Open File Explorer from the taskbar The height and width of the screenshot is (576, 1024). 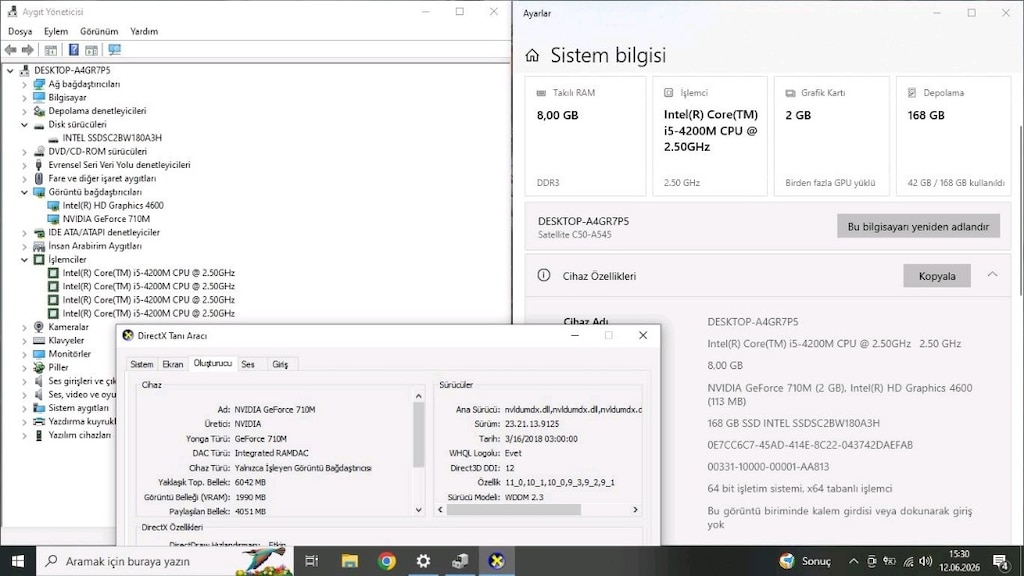(349, 561)
